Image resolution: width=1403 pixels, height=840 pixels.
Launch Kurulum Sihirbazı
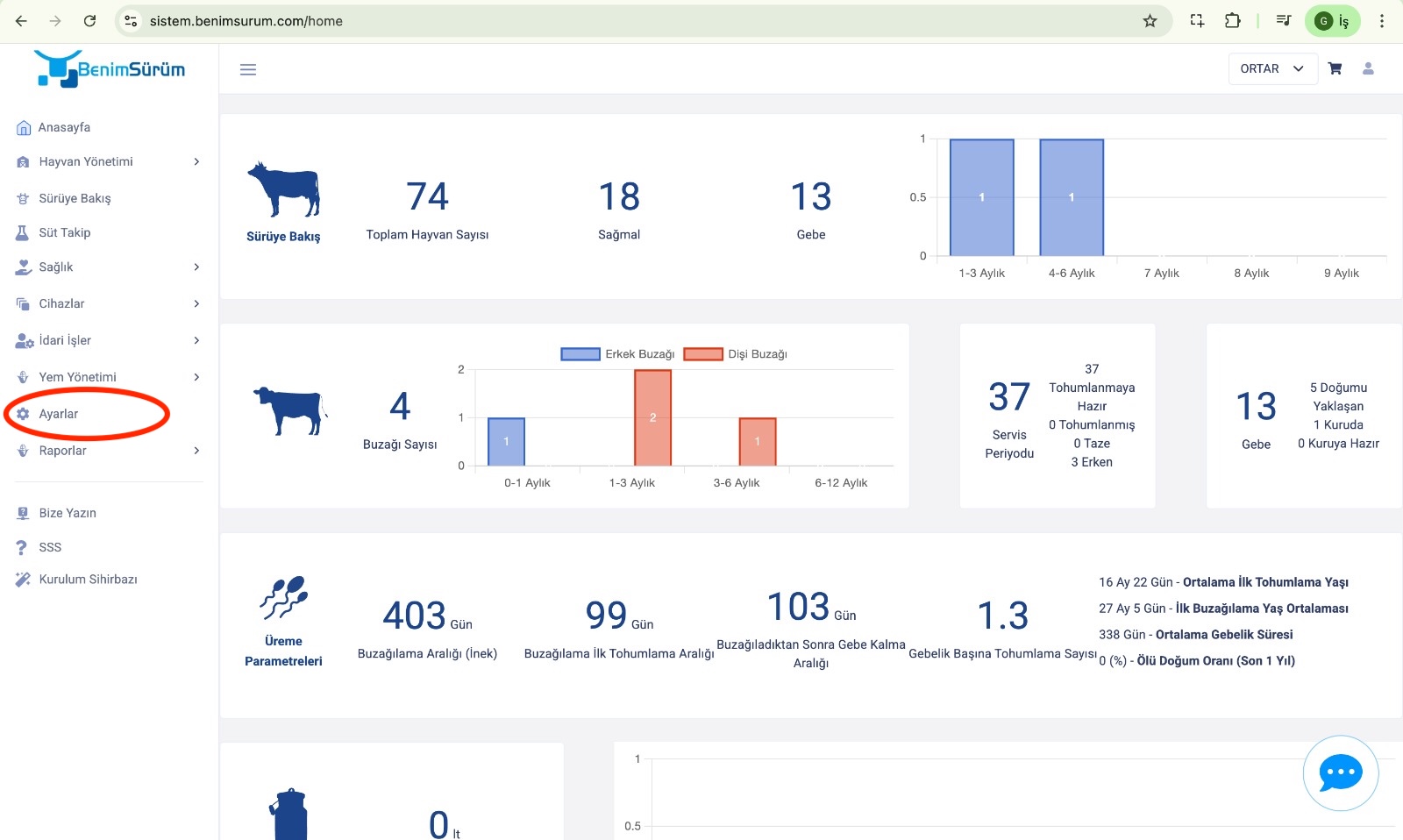[88, 580]
